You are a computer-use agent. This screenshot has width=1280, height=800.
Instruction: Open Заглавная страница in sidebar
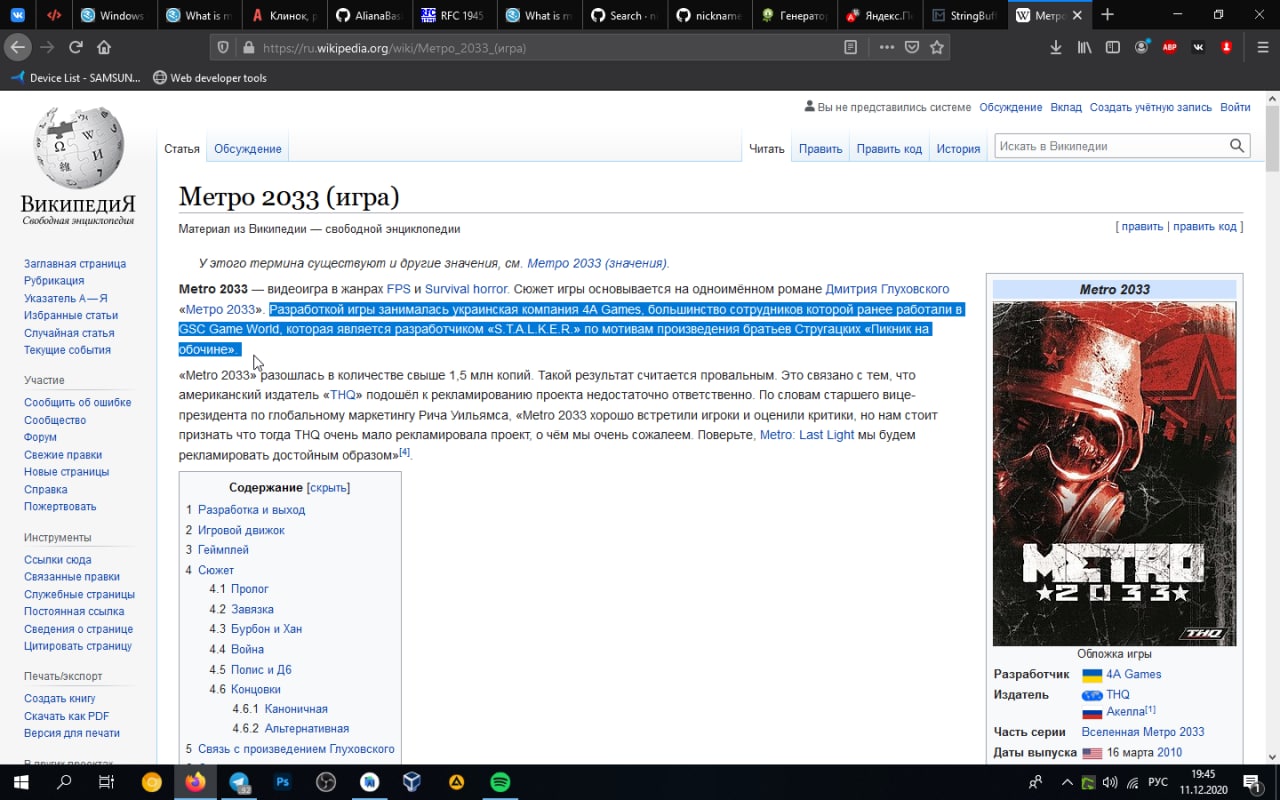point(75,264)
